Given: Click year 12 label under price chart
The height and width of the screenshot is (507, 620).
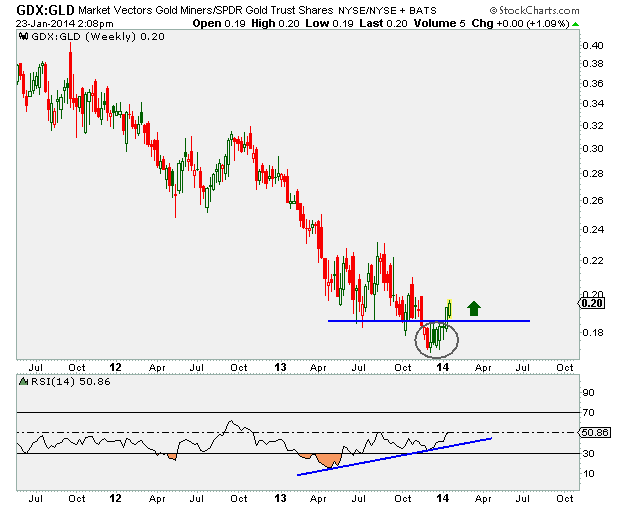Looking at the screenshot, I should (x=115, y=367).
